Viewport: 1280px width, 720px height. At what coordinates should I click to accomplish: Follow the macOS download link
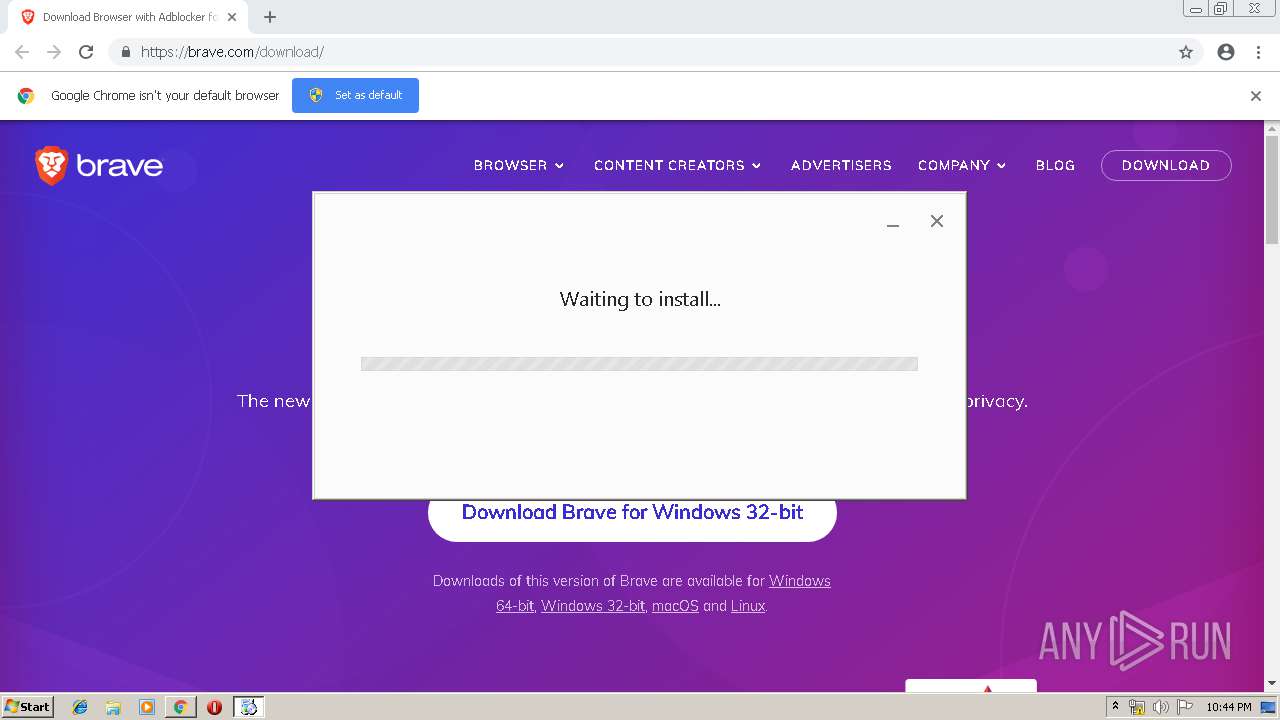pyautogui.click(x=675, y=606)
